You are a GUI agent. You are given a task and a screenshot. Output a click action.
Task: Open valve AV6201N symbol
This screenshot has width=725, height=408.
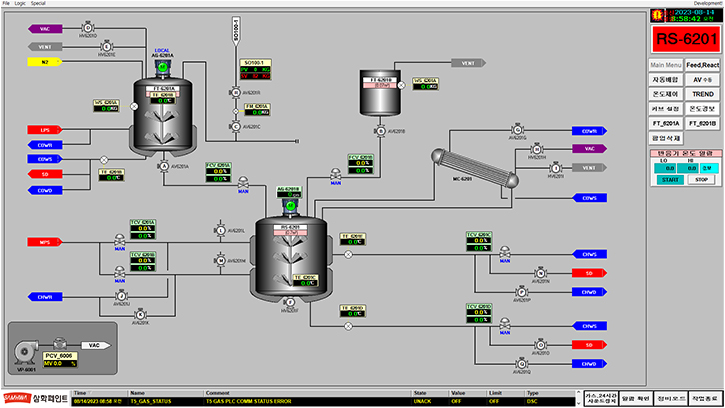pos(541,273)
